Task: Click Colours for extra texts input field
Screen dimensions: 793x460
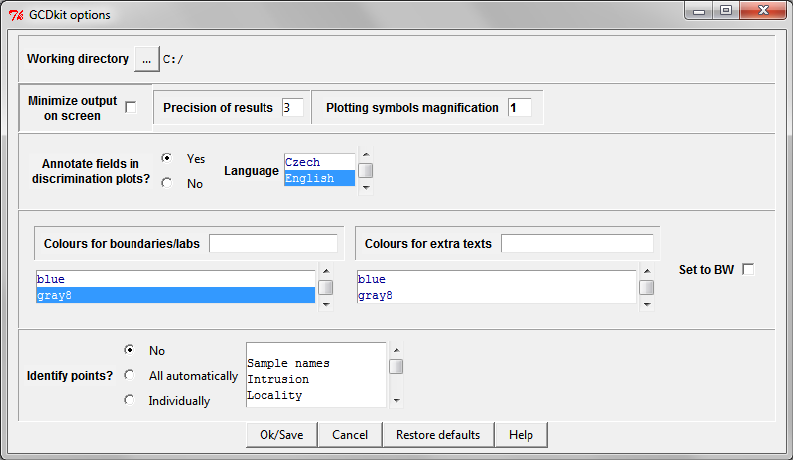Action: tap(577, 244)
